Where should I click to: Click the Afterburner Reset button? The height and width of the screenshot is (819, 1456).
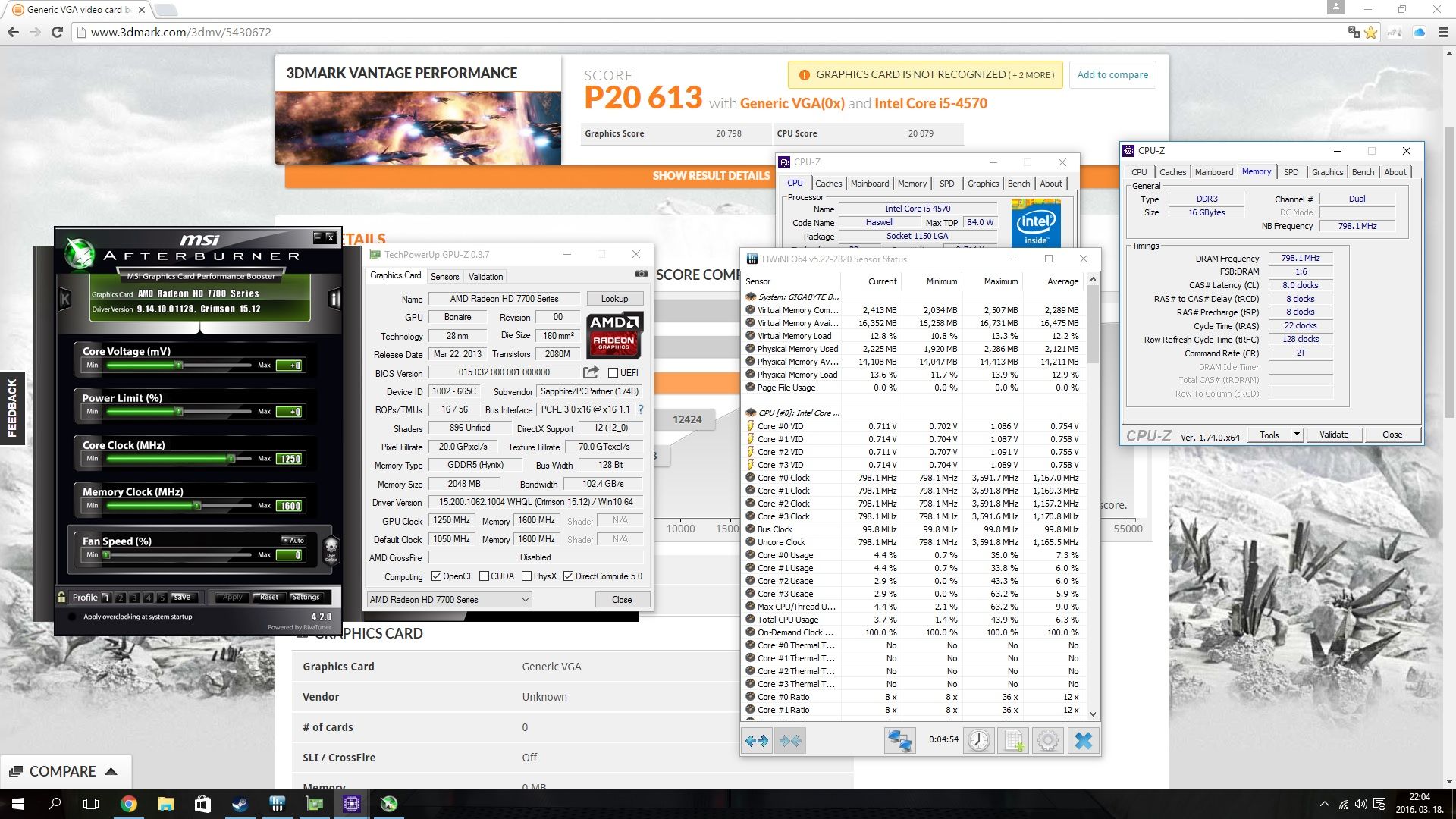coord(269,598)
